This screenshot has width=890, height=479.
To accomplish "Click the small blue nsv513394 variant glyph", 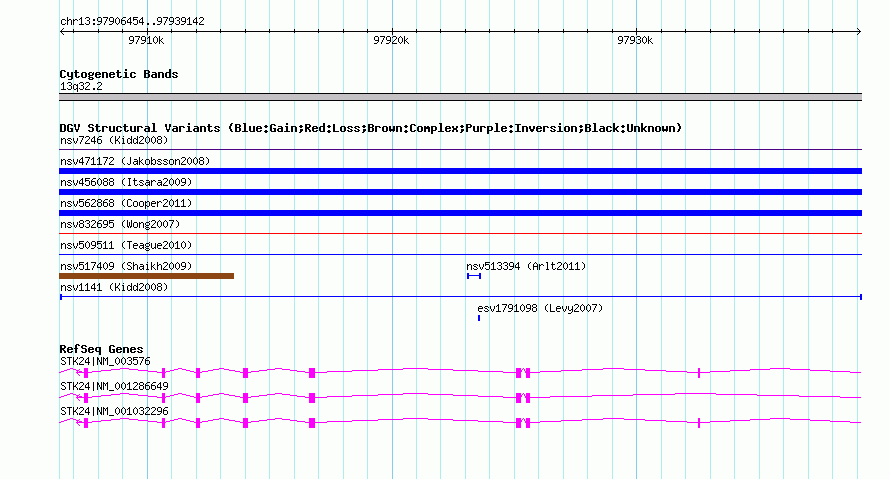I will [474, 276].
